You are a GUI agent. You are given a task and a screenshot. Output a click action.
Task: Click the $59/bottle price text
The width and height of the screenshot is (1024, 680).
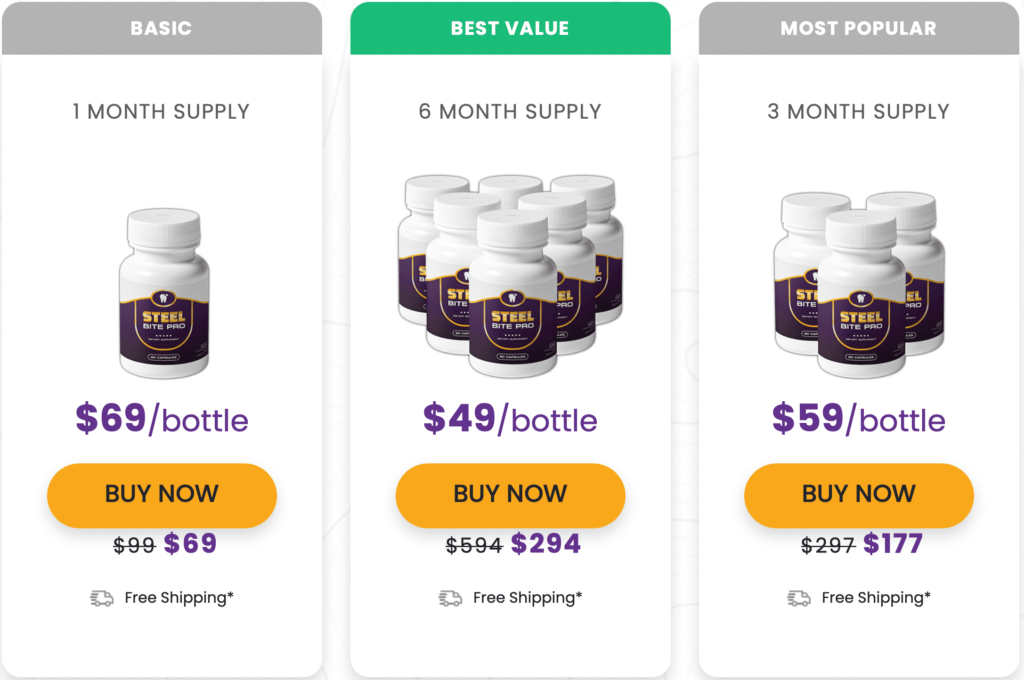click(x=859, y=419)
